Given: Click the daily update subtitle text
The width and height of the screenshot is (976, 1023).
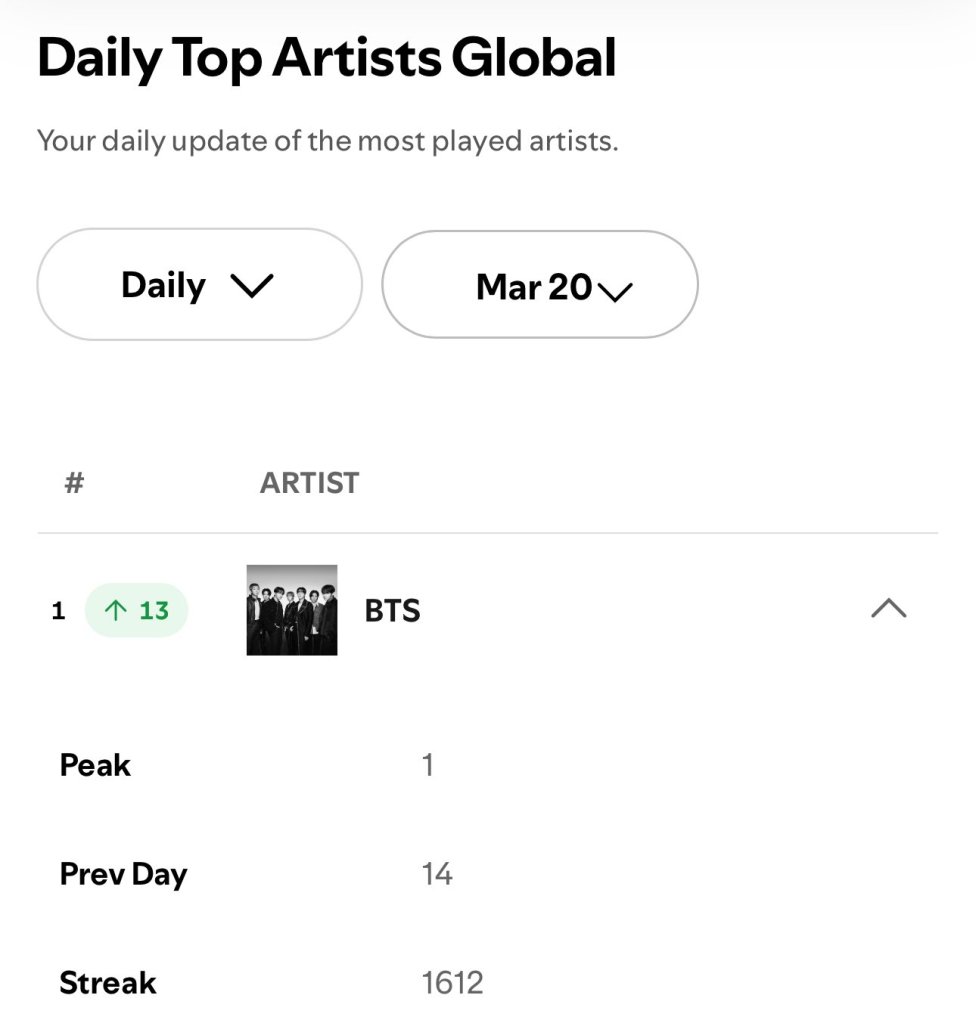Looking at the screenshot, I should point(327,141).
